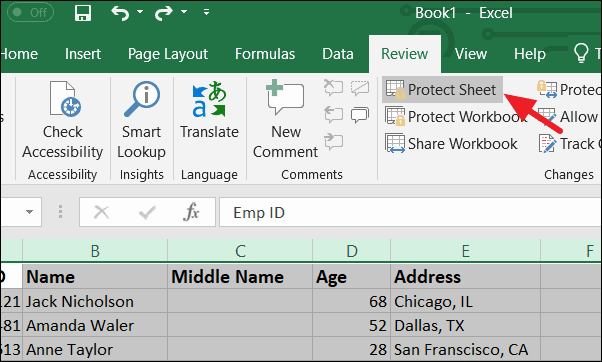
Task: Switch to the Insert tab
Action: click(x=83, y=54)
